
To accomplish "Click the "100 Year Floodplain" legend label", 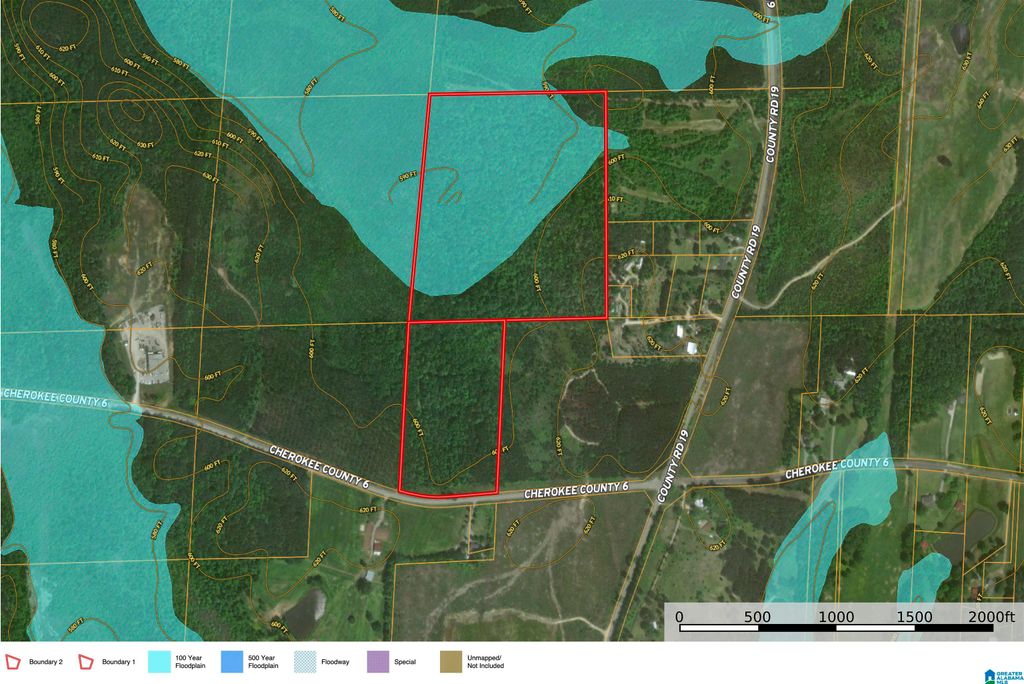I will tap(190, 662).
